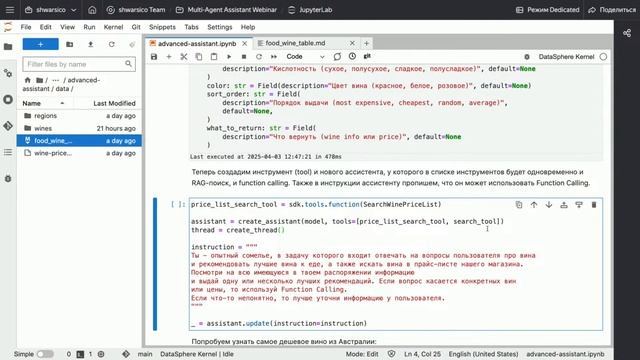Upload files with the upload icon

[91, 44]
